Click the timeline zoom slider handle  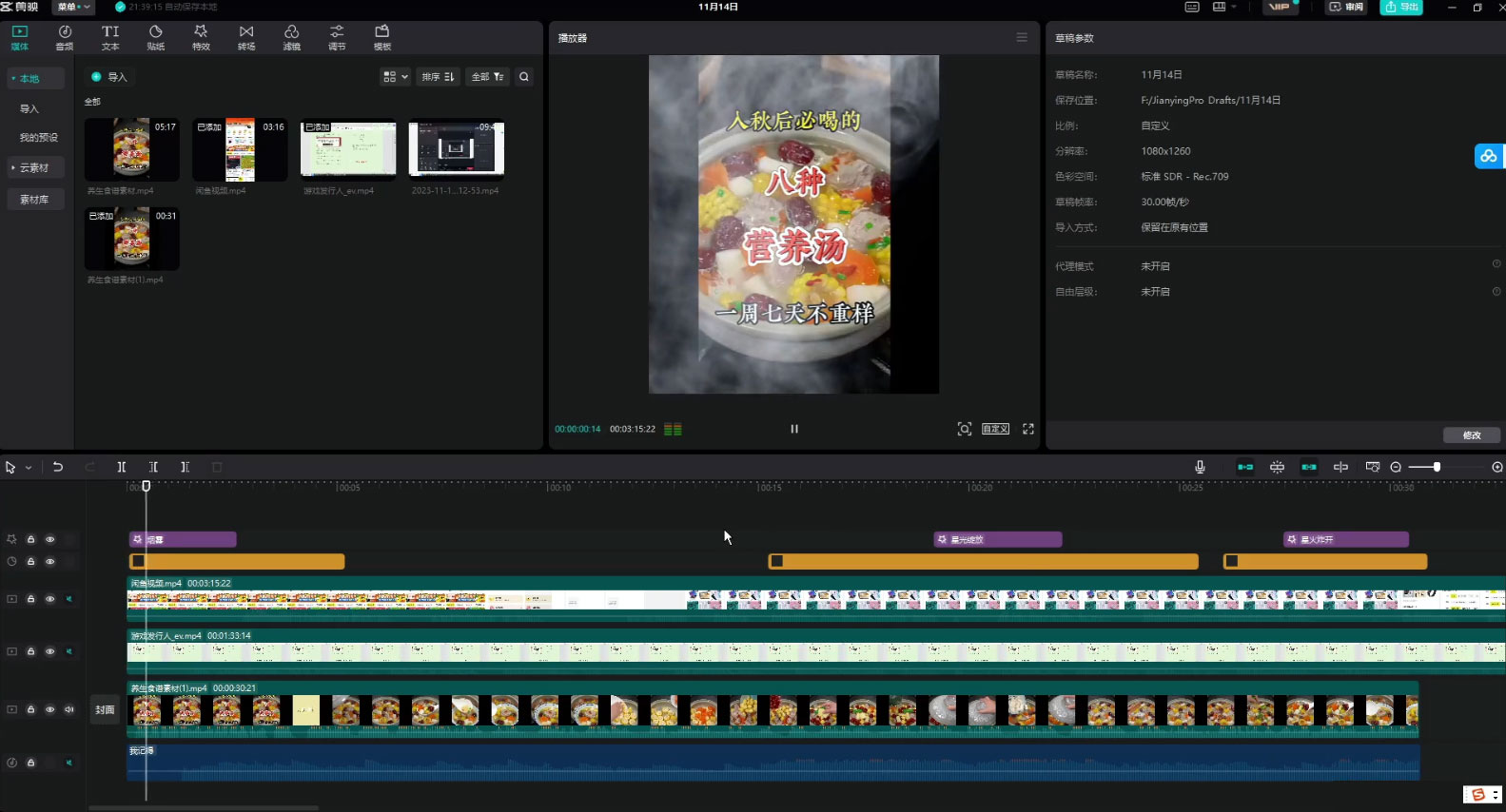click(x=1437, y=467)
